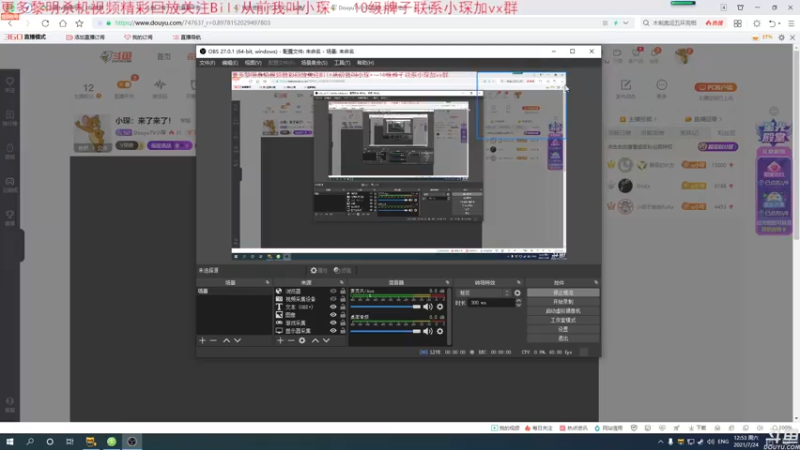The width and height of the screenshot is (800, 450).
Task: Click Start Virtual Camera button
Action: (563, 311)
